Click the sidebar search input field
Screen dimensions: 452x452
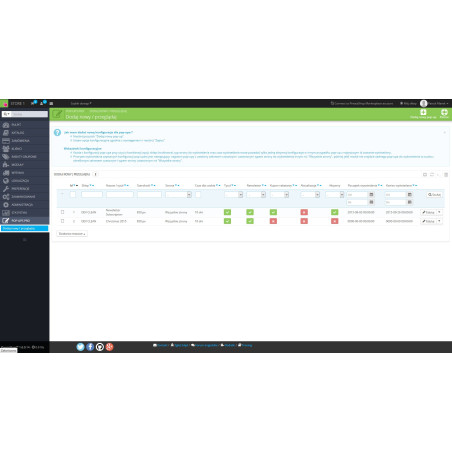coord(29,114)
